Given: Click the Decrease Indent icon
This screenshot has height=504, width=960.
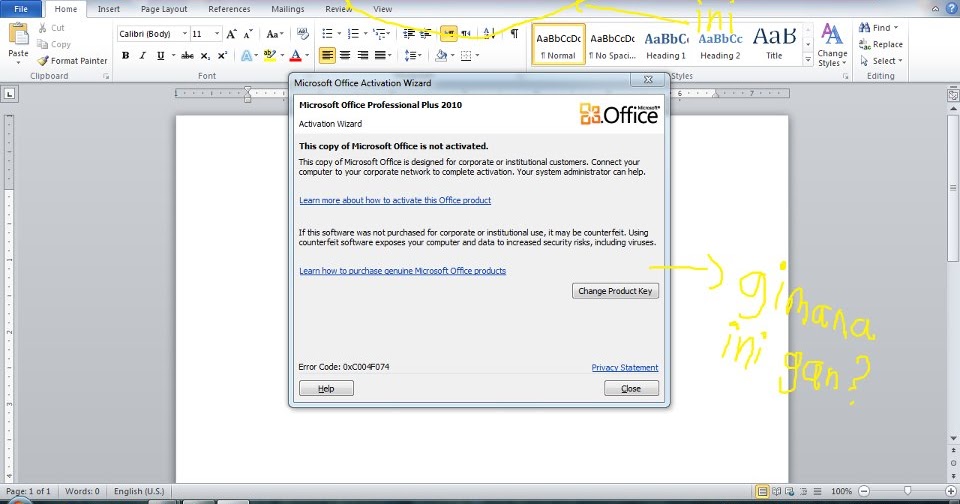Looking at the screenshot, I should point(408,34).
